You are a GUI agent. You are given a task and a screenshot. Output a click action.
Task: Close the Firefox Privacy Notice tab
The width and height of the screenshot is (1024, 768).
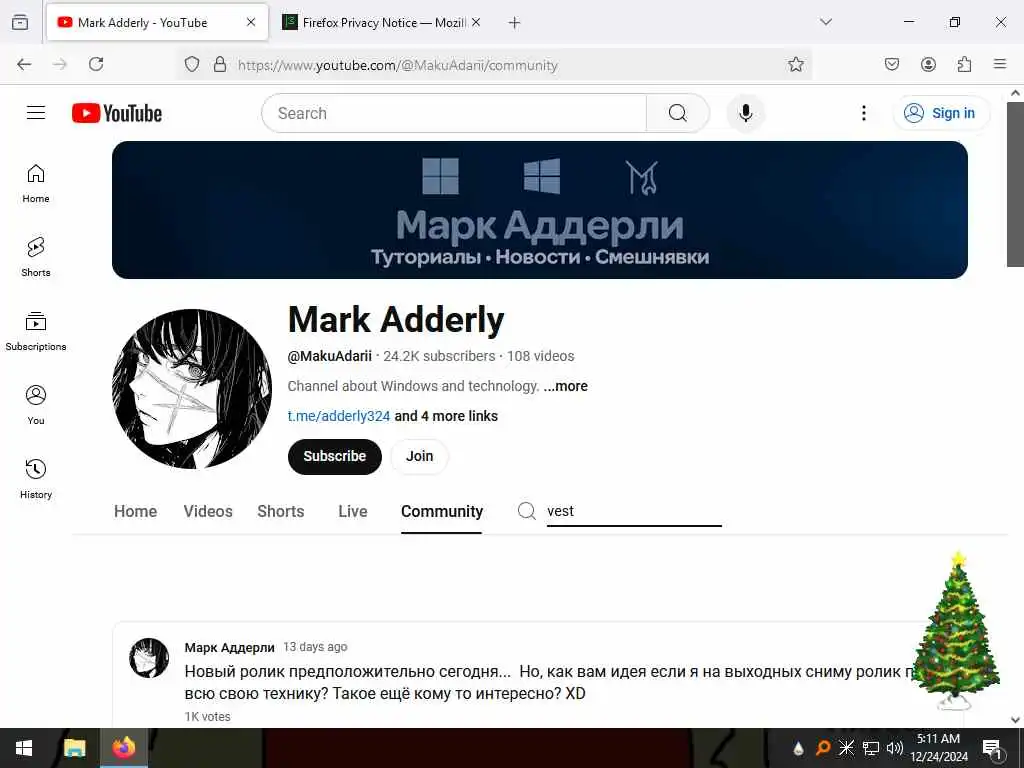tap(476, 22)
